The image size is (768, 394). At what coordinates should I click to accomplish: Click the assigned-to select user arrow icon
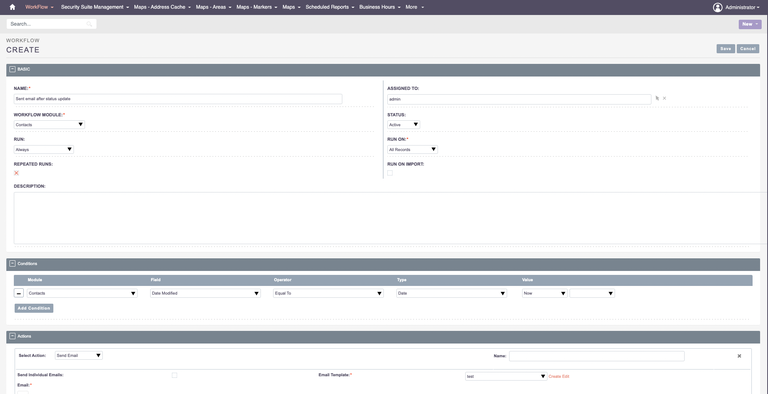[657, 98]
